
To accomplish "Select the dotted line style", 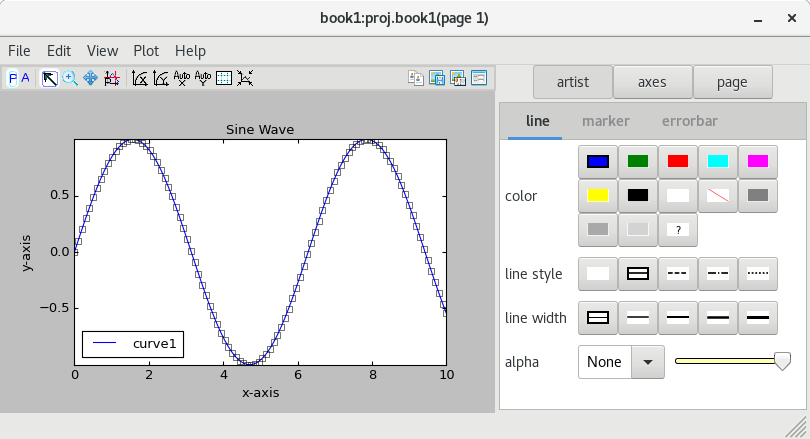I will pos(758,274).
